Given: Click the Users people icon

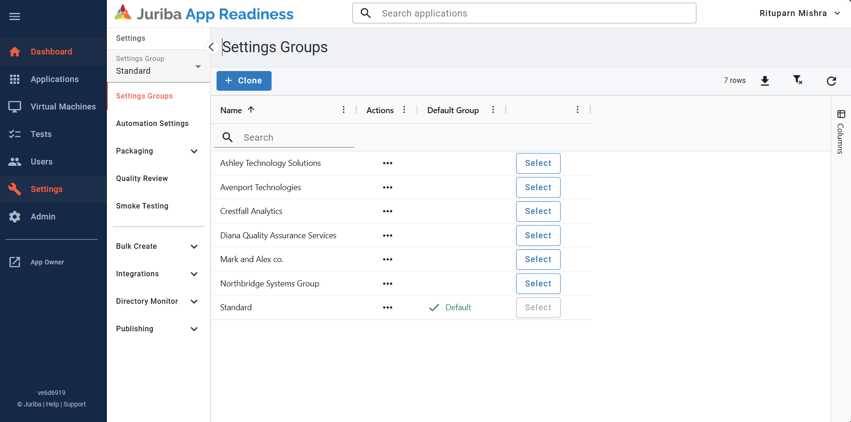Looking at the screenshot, I should tap(15, 162).
